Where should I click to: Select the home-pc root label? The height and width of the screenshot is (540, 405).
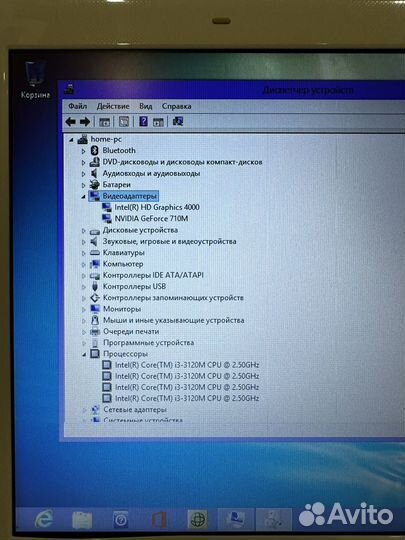pyautogui.click(x=106, y=139)
